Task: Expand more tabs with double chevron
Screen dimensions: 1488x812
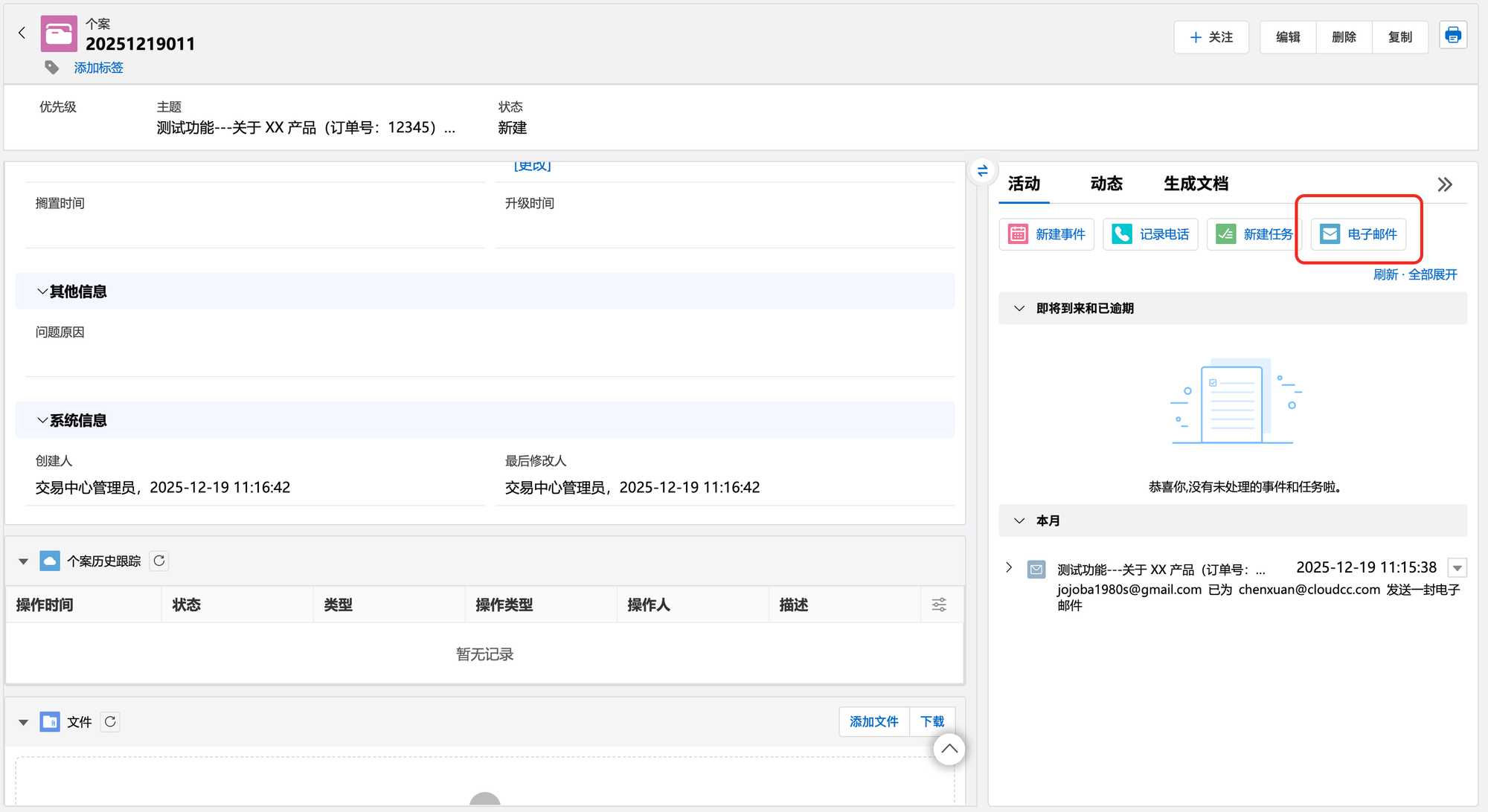Action: point(1444,184)
